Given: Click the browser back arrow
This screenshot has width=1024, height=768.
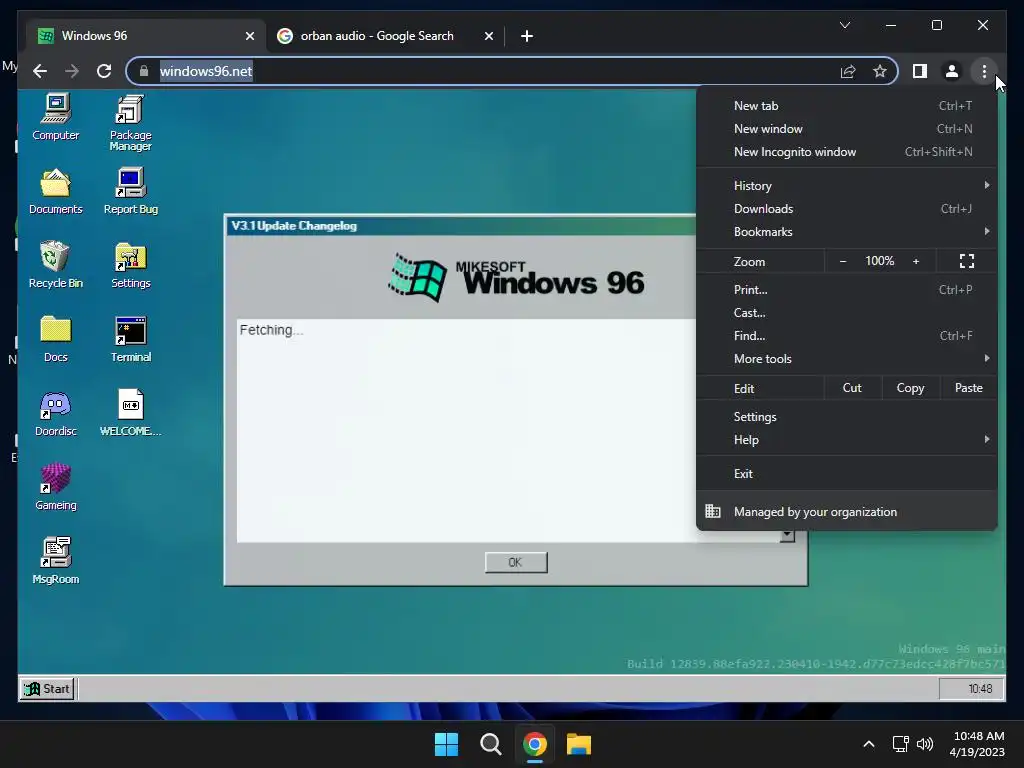Looking at the screenshot, I should [x=40, y=71].
